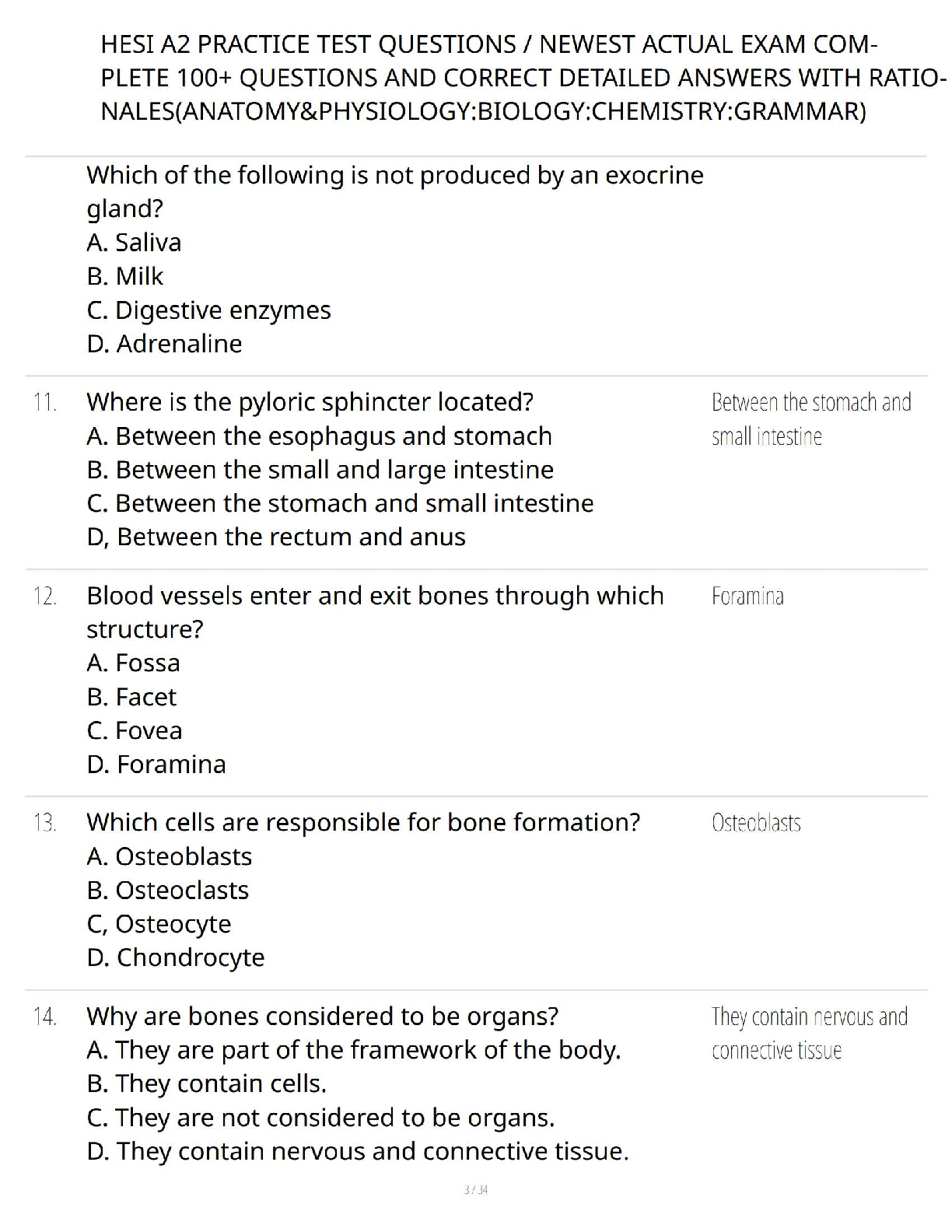Pick answer option C. Fovea
This screenshot has width=952, height=1232.
(x=135, y=730)
